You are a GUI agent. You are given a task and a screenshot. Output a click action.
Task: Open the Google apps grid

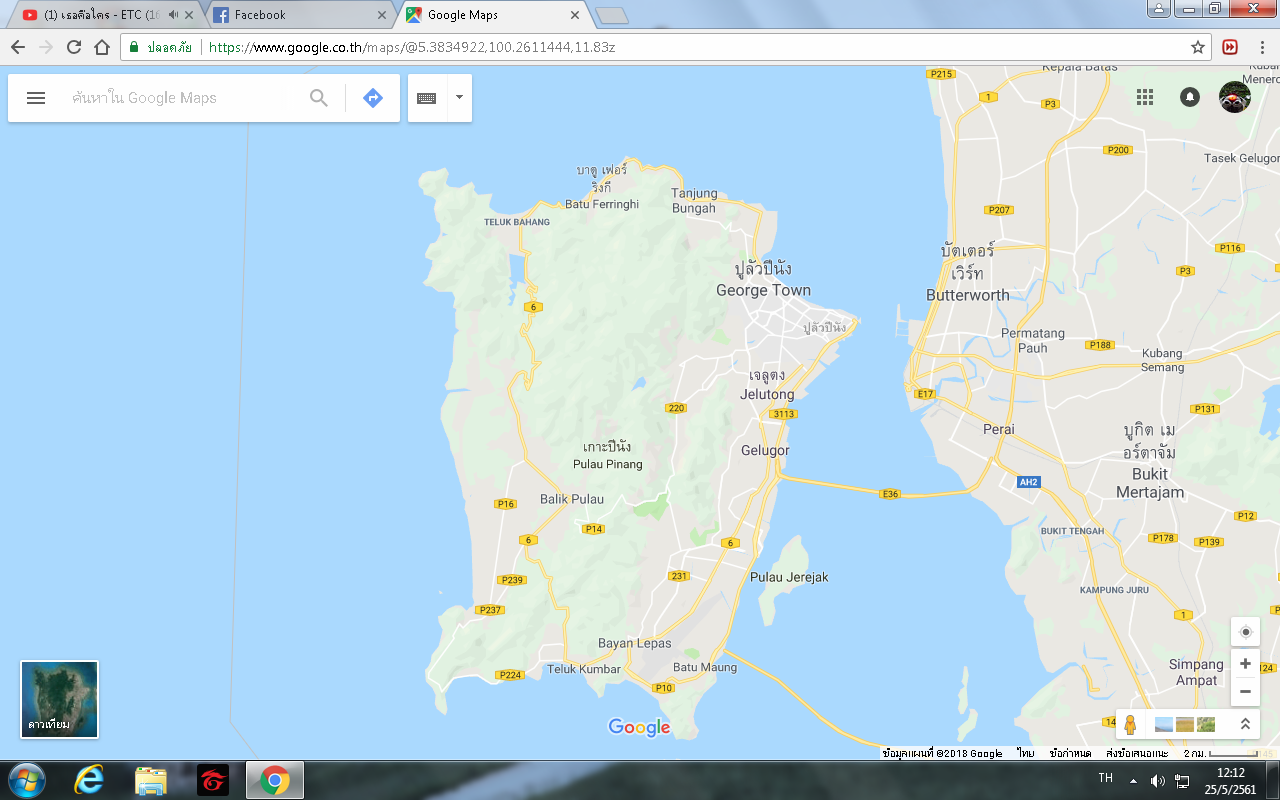tap(1145, 97)
